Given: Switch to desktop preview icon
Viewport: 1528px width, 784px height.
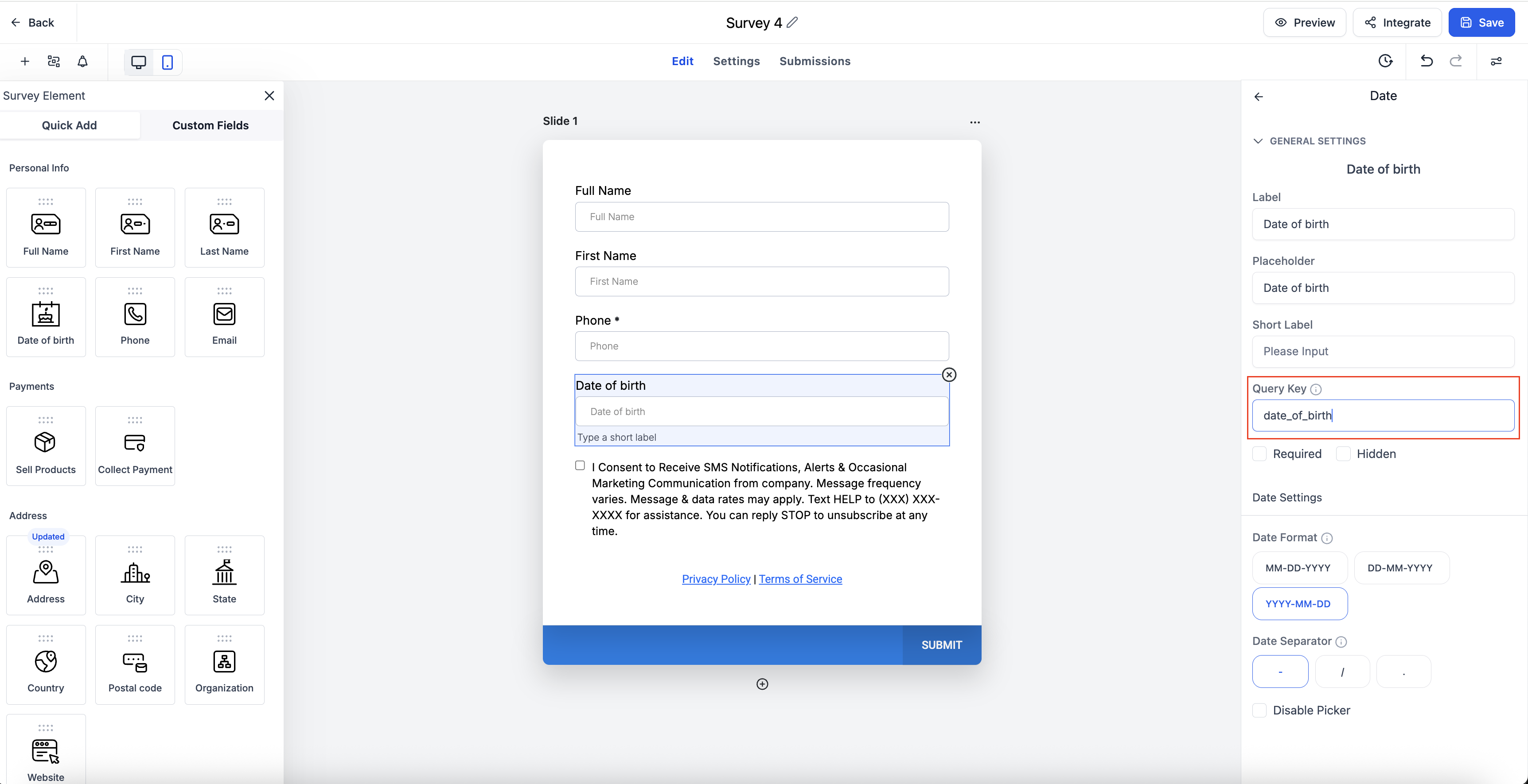Looking at the screenshot, I should coord(138,62).
